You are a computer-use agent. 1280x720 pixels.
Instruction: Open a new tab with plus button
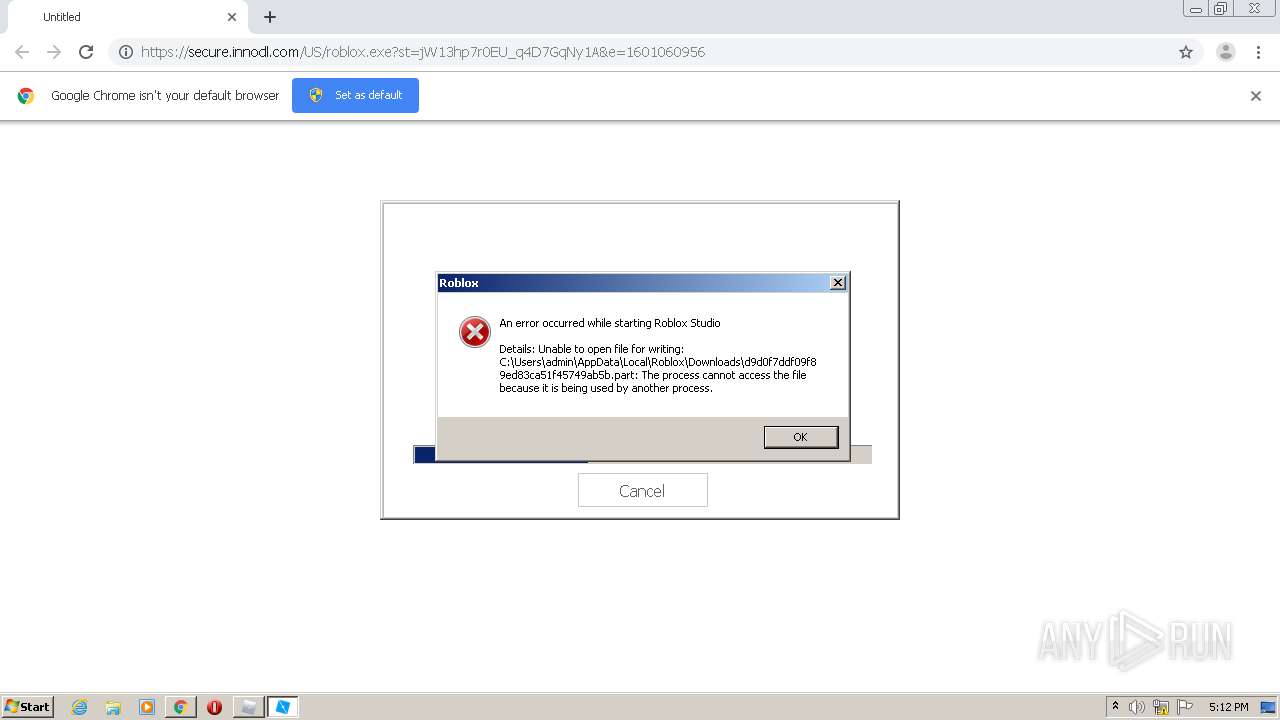coord(270,17)
